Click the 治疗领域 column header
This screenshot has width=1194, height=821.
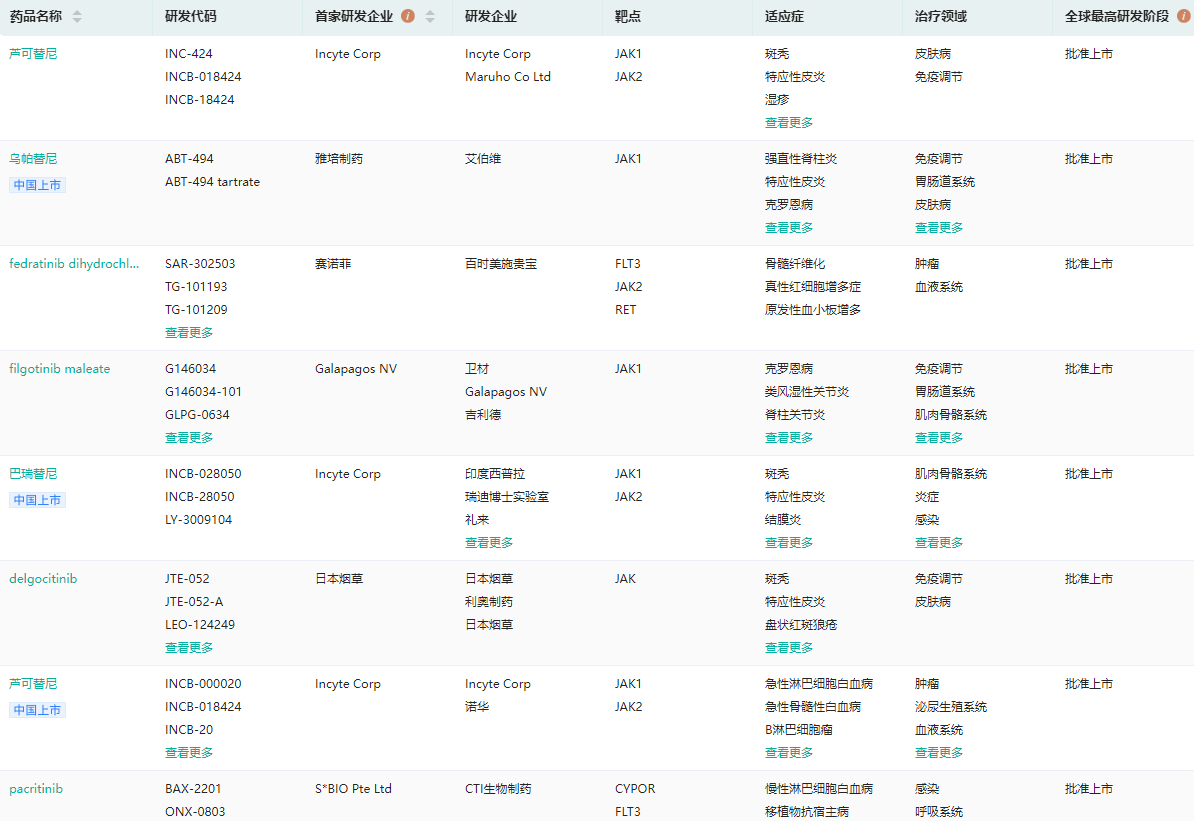pos(940,16)
